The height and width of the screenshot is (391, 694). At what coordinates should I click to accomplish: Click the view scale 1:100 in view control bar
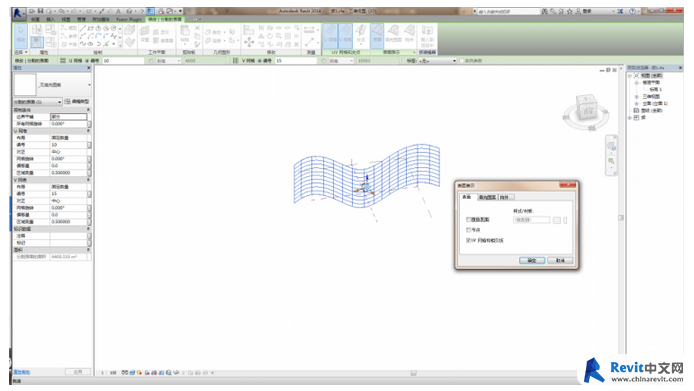[x=109, y=373]
